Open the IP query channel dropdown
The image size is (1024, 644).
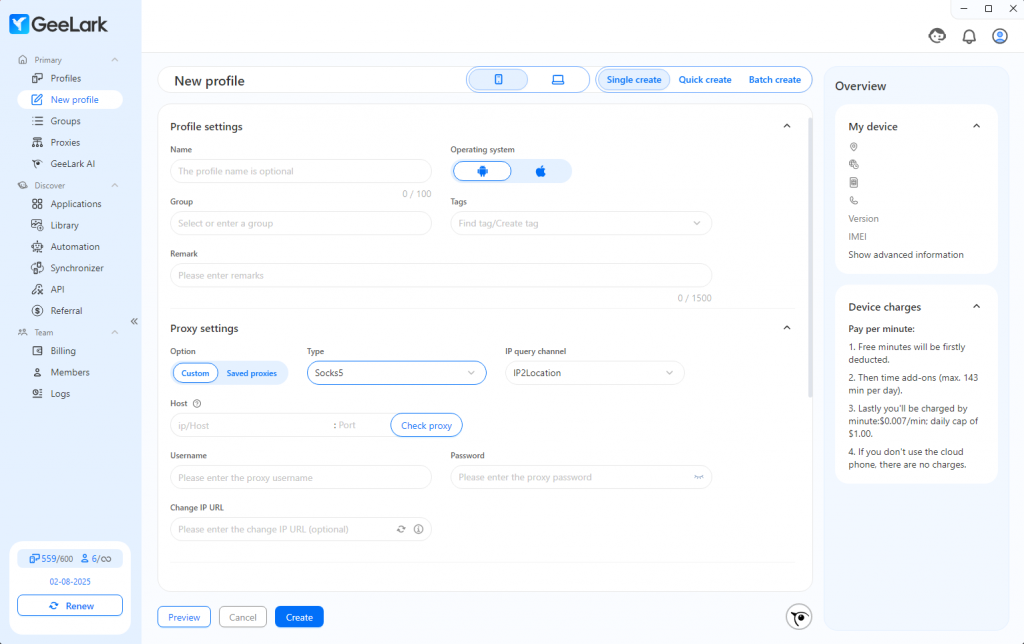click(x=594, y=373)
